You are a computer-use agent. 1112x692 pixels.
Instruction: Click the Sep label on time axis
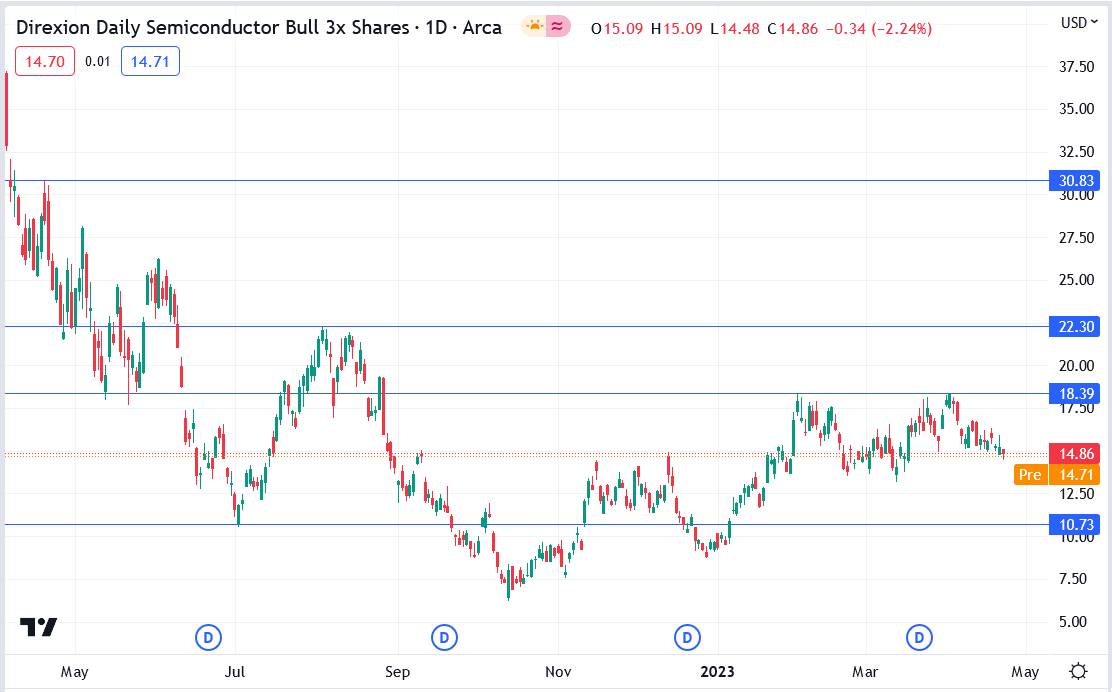point(397,671)
